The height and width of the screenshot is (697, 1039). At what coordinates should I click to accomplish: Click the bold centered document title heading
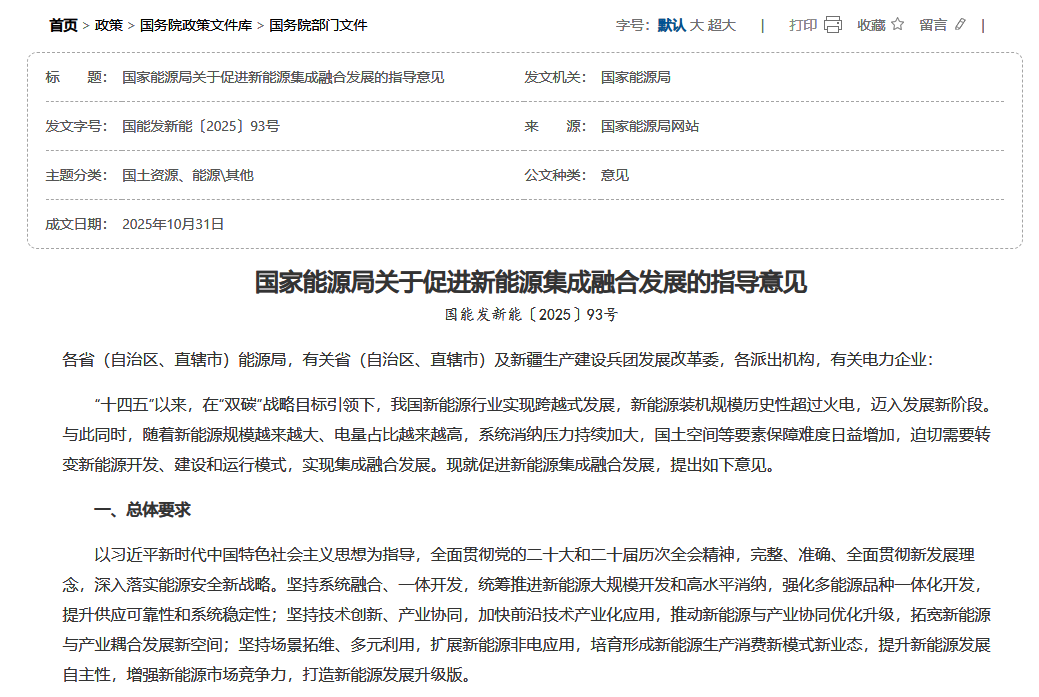(x=530, y=282)
